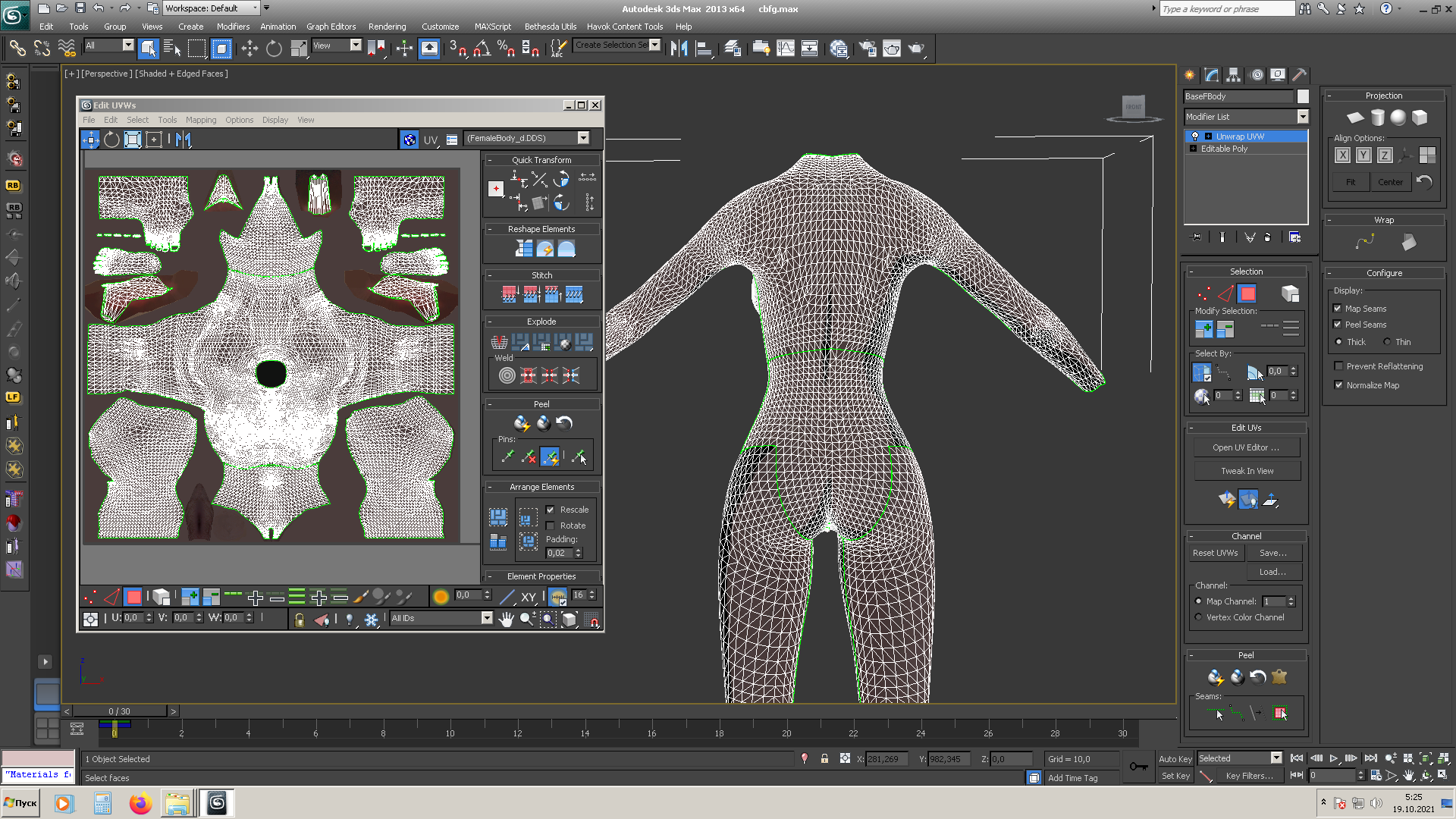Click the Mirror tool on the main toolbar

click(678, 48)
